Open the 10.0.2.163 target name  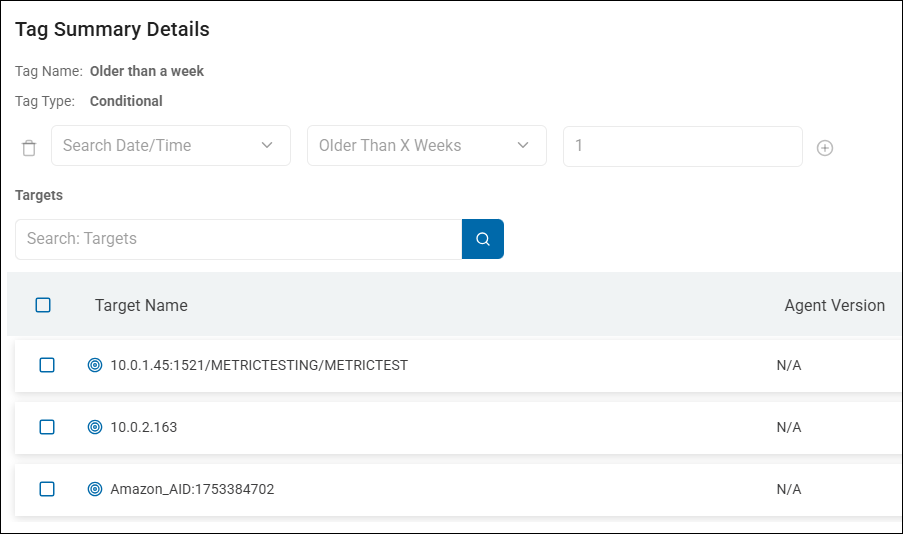click(143, 427)
